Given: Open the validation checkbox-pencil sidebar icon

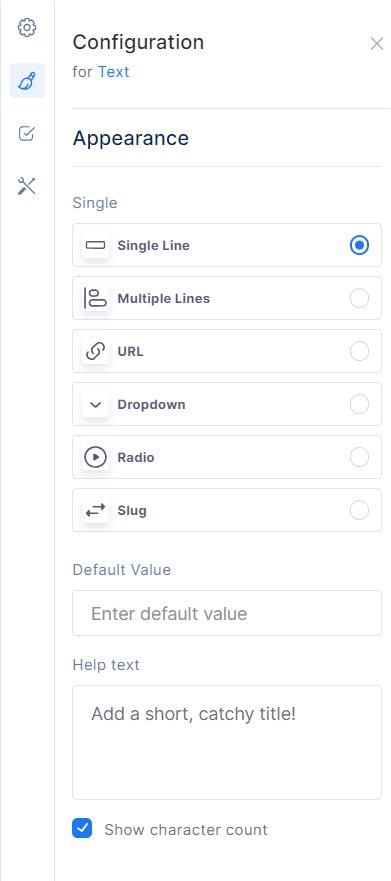Looking at the screenshot, I should [27, 133].
